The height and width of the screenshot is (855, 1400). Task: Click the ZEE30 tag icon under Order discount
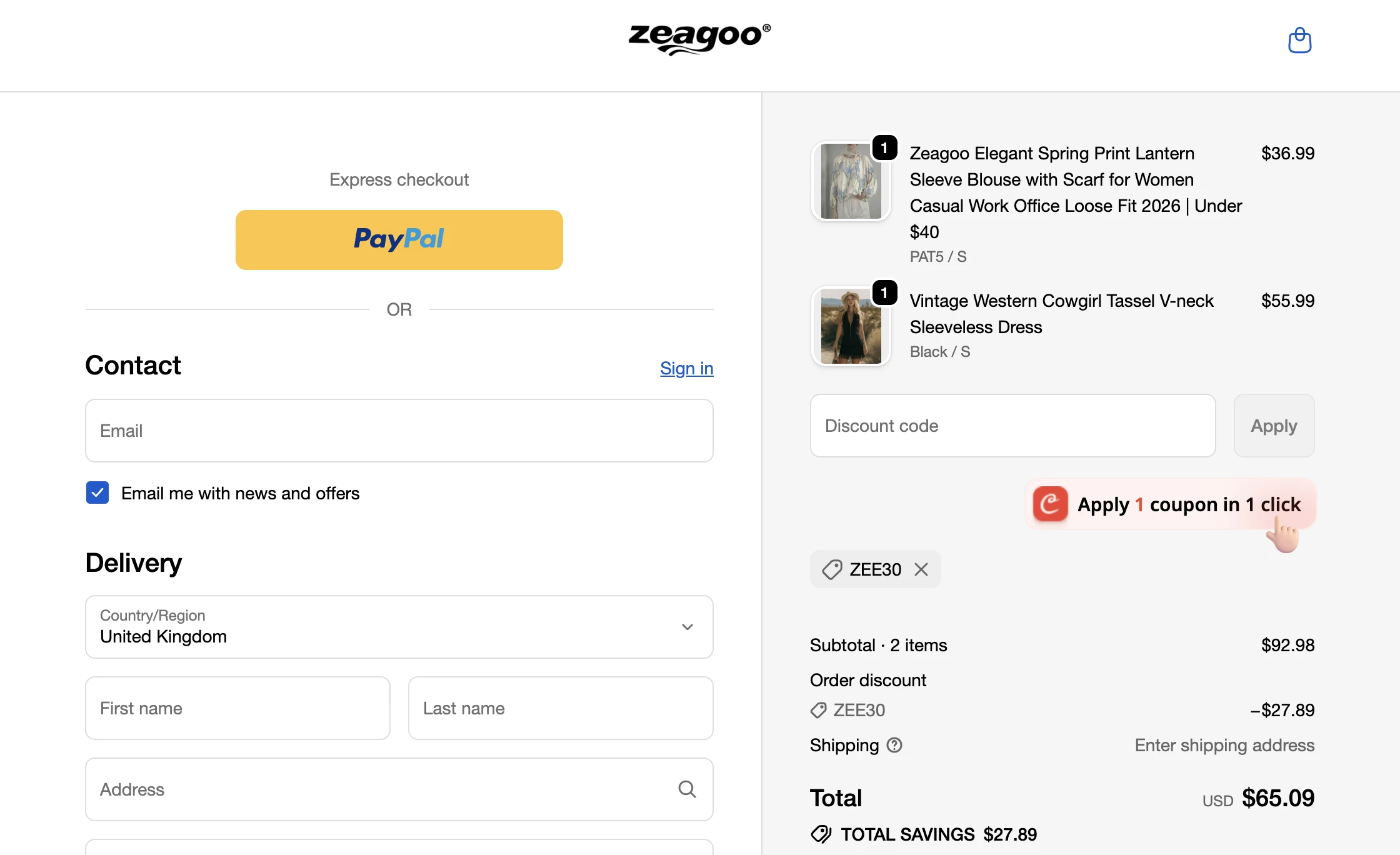click(x=818, y=710)
